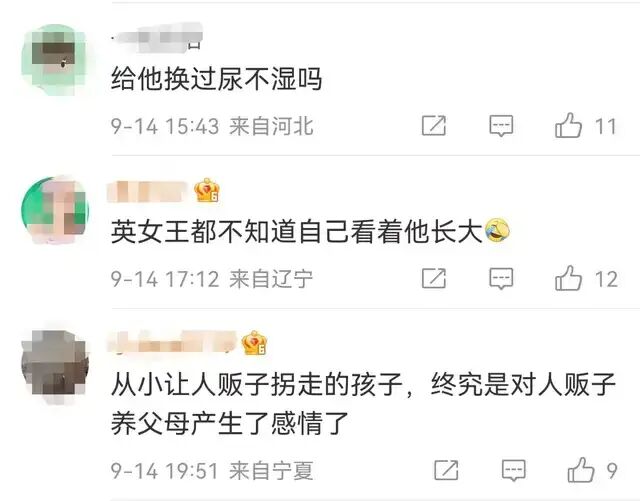This screenshot has height=501, width=640.
Task: Reply to the 英女王 comment
Action: tap(501, 279)
